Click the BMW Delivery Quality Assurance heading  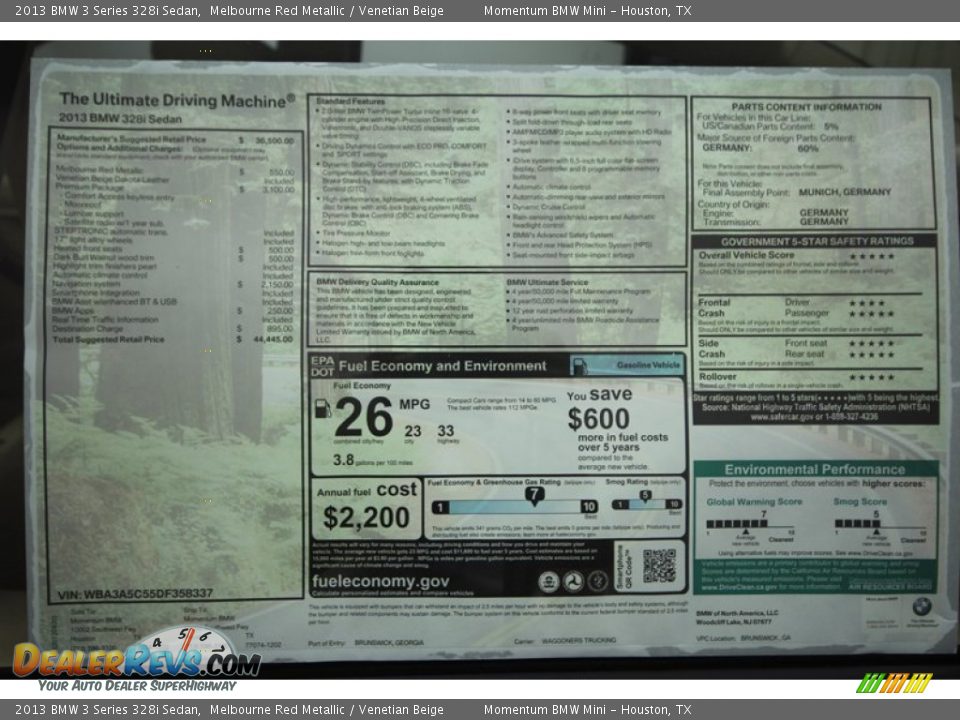click(x=378, y=282)
